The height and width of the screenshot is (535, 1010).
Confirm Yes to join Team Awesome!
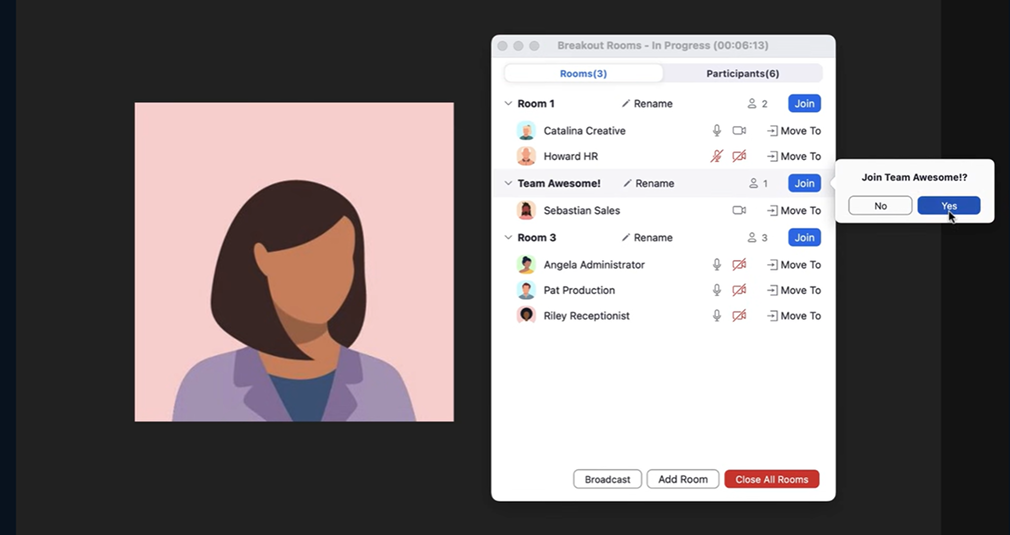coord(948,206)
